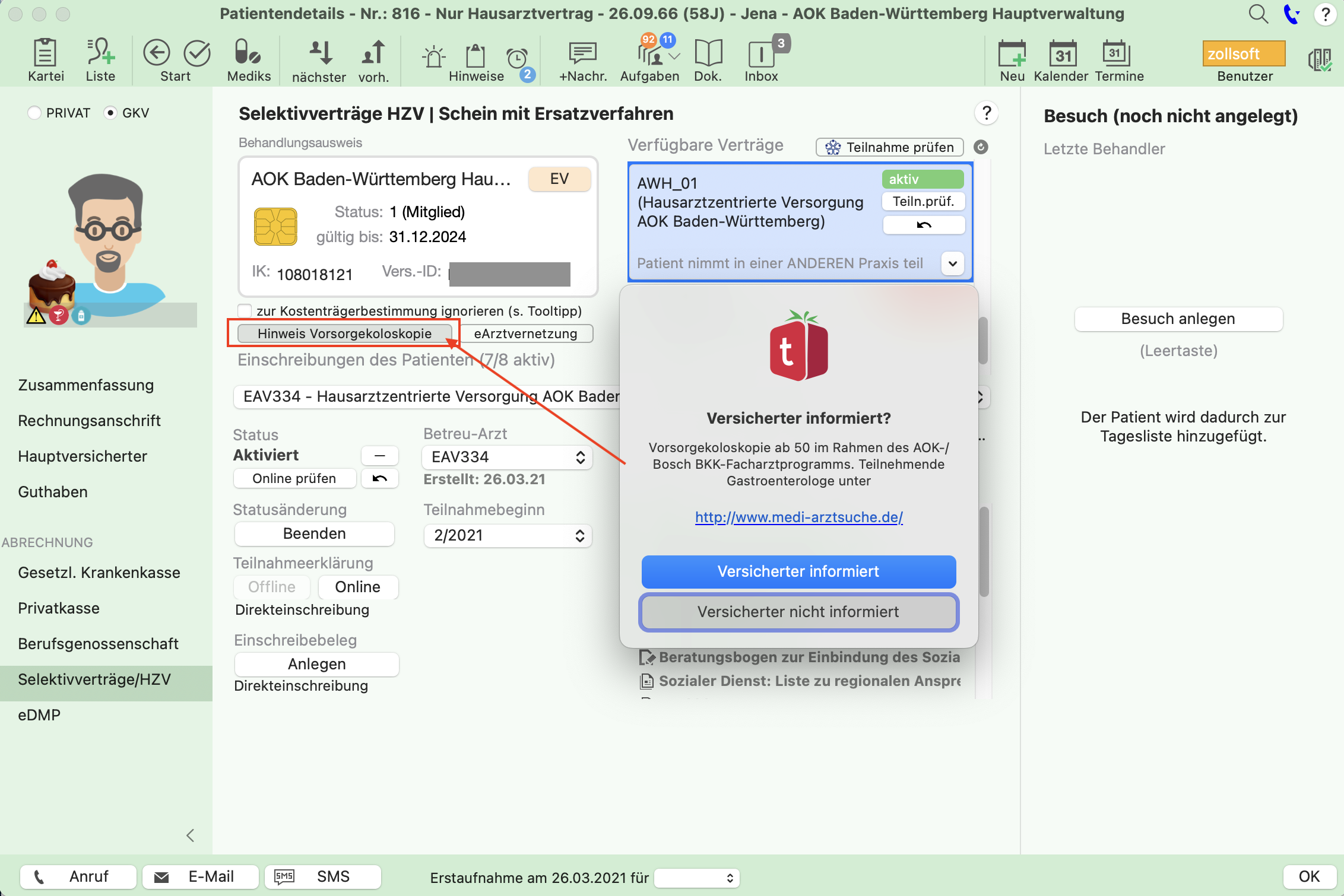Viewport: 1344px width, 896px height.
Task: Click Versicherter informiert button
Action: [798, 571]
